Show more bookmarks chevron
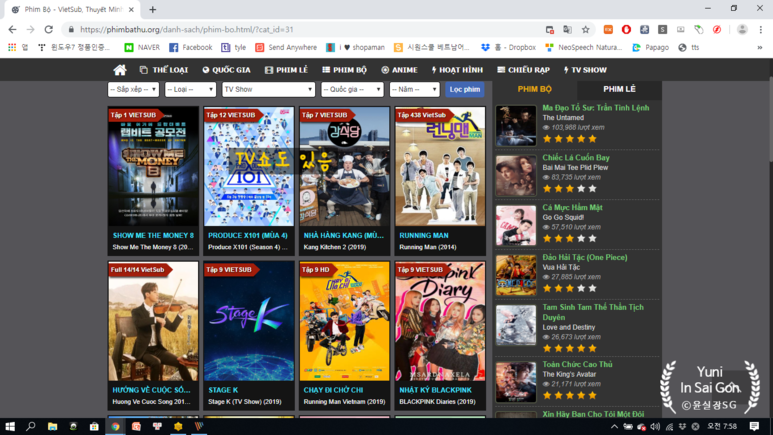Image resolution: width=773 pixels, height=435 pixels. coord(760,47)
